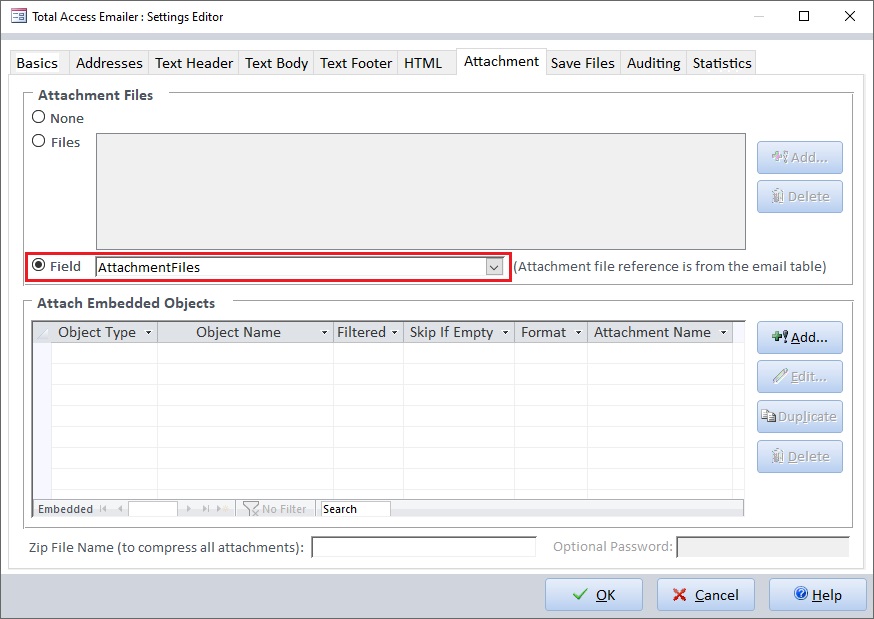874x619 pixels.
Task: Choose the Files radio option
Action: pyautogui.click(x=38, y=141)
